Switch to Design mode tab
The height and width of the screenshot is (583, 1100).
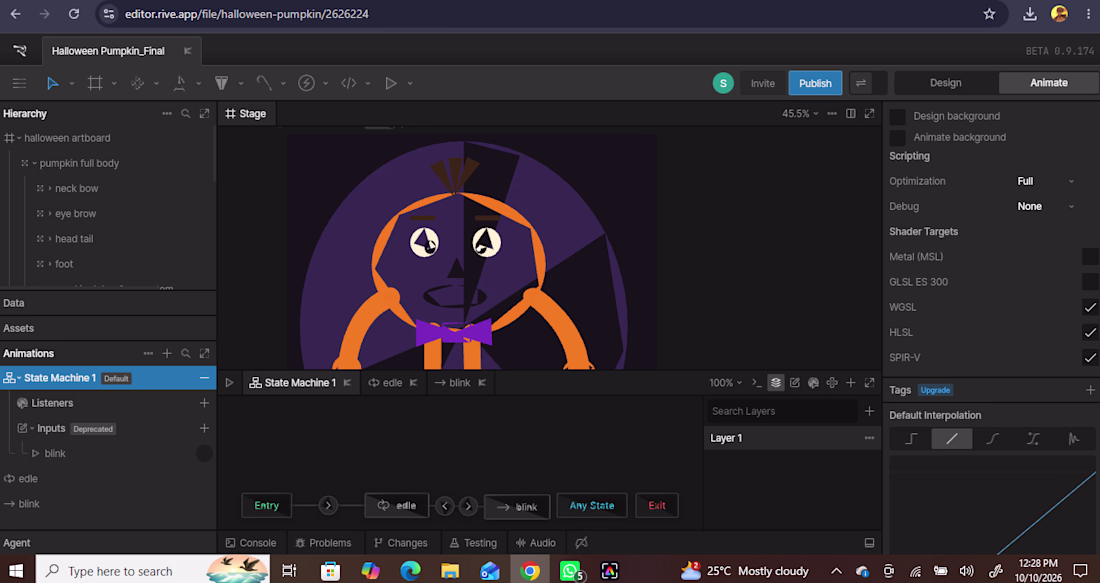(946, 83)
